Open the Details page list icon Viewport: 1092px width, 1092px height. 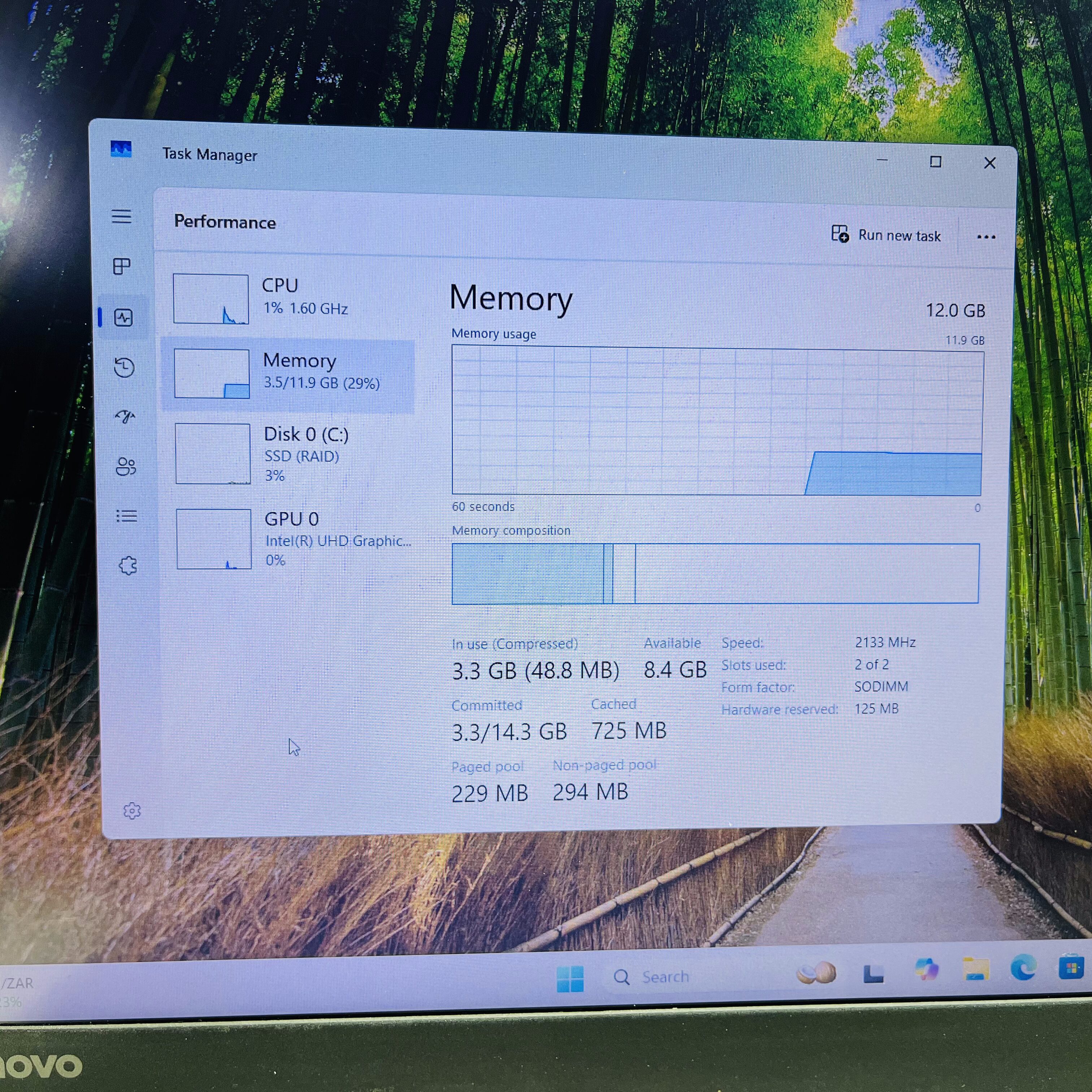click(127, 516)
